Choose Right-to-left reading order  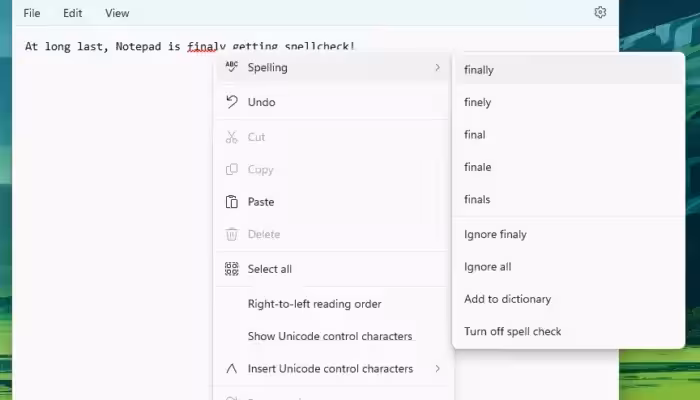coord(332,304)
